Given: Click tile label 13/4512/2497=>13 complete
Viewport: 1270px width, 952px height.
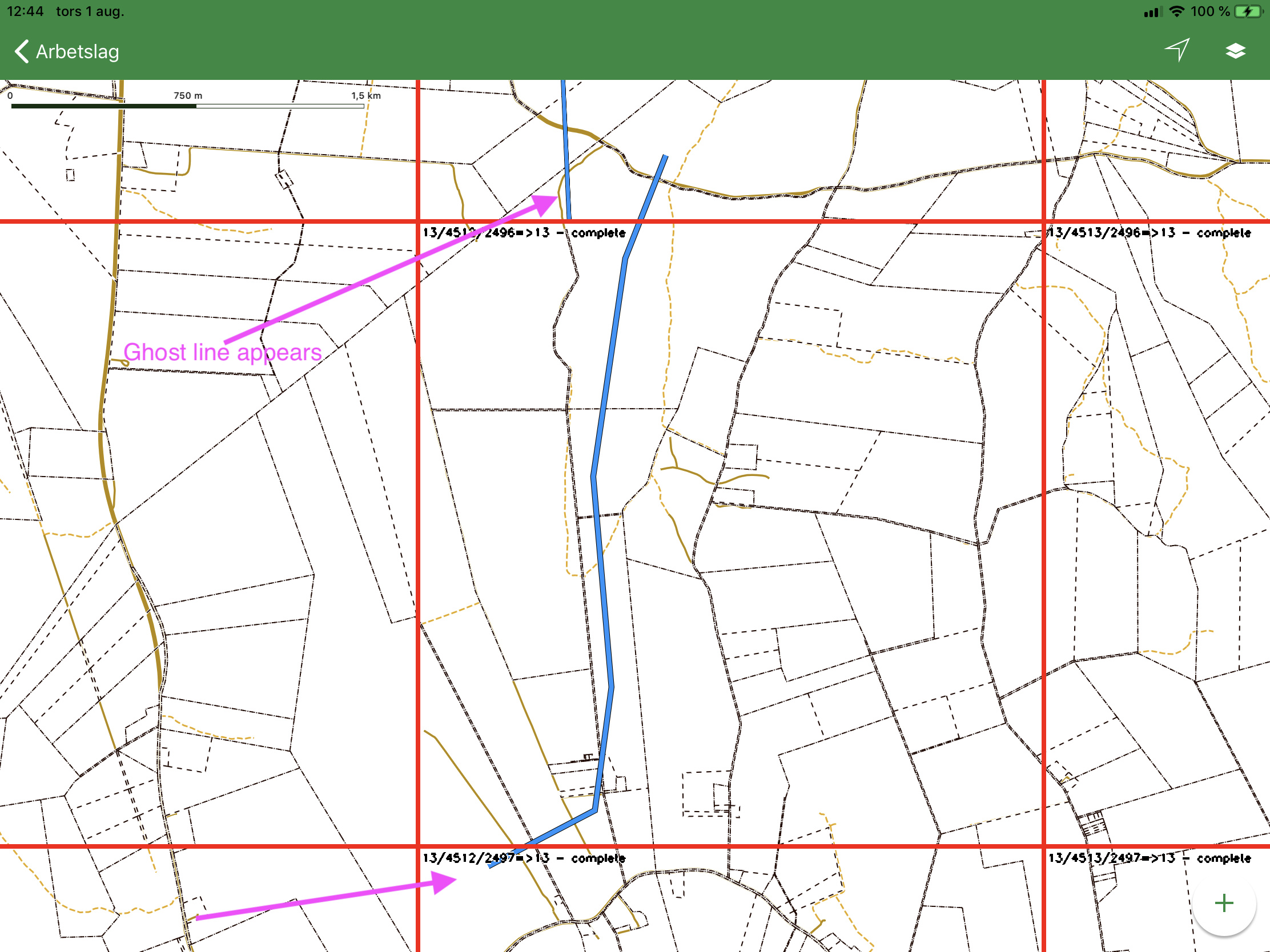Looking at the screenshot, I should click(x=524, y=858).
